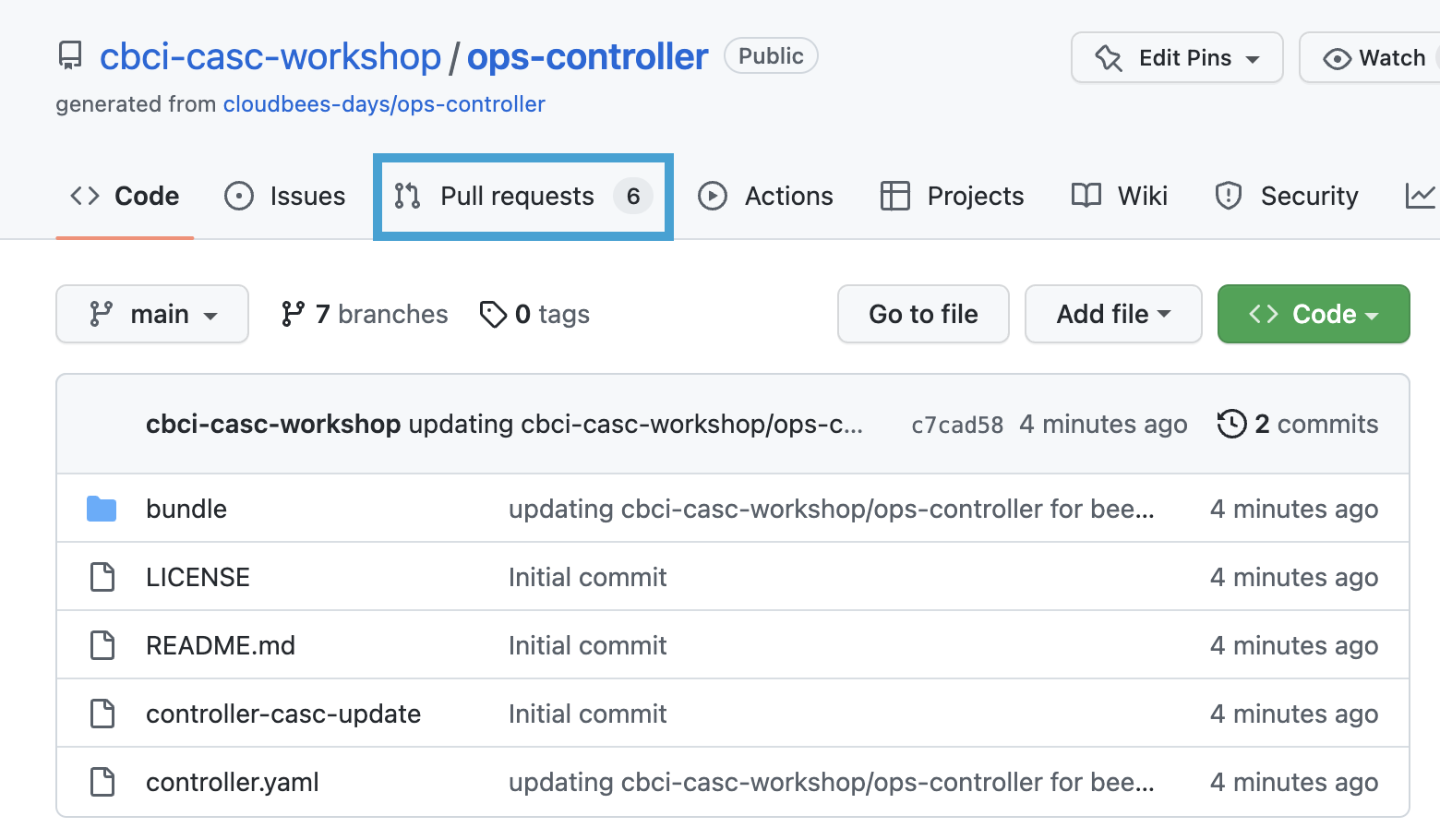The image size is (1440, 840).
Task: Open the Actions tab
Action: [766, 196]
